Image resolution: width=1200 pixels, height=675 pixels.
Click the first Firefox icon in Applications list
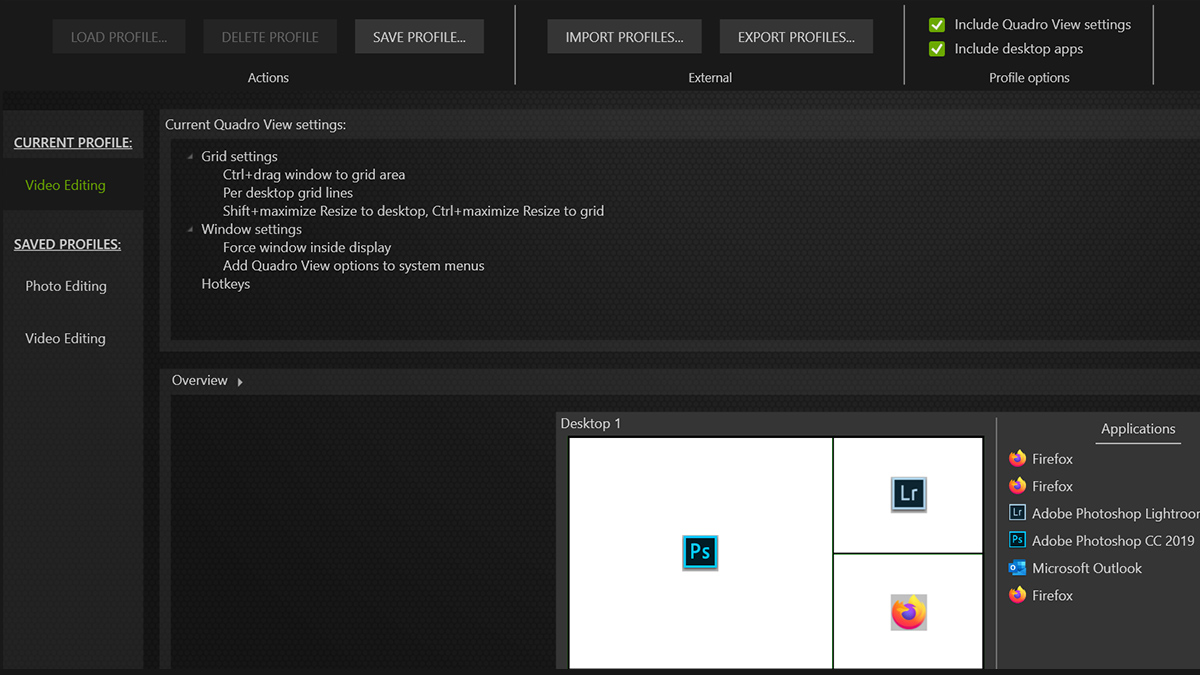[1018, 458]
